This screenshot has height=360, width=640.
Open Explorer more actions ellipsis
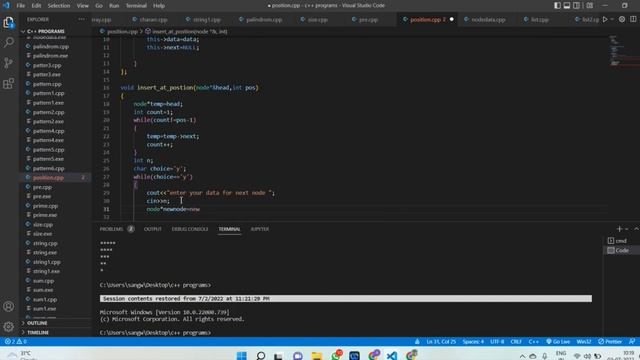pos(81,20)
